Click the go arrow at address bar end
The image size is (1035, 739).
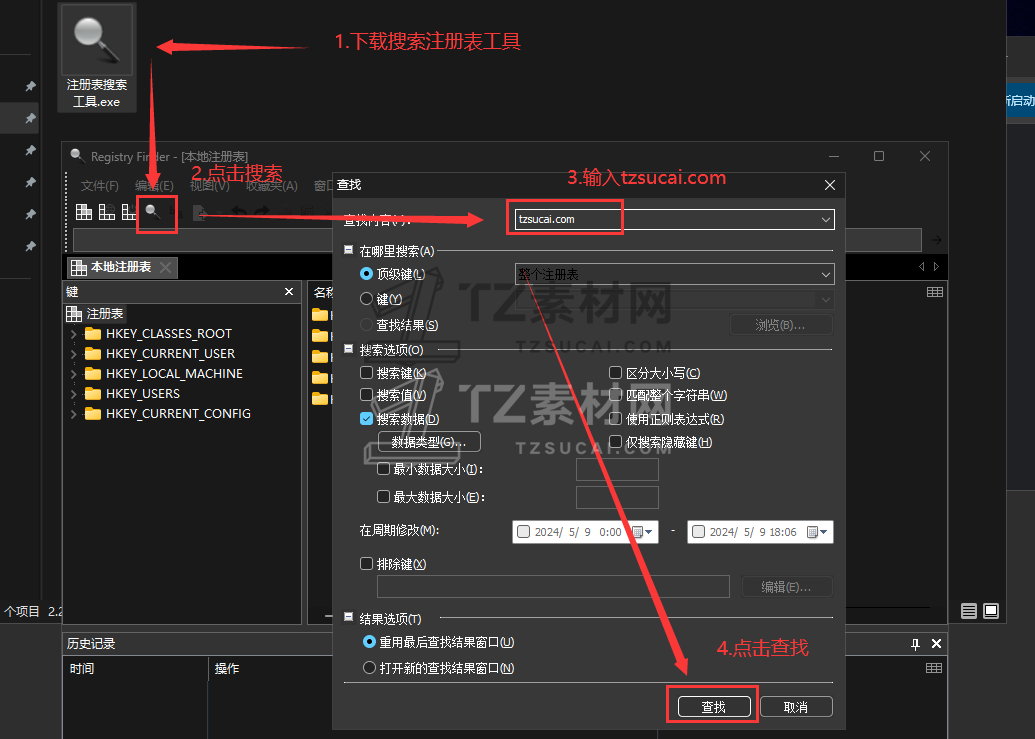click(936, 240)
